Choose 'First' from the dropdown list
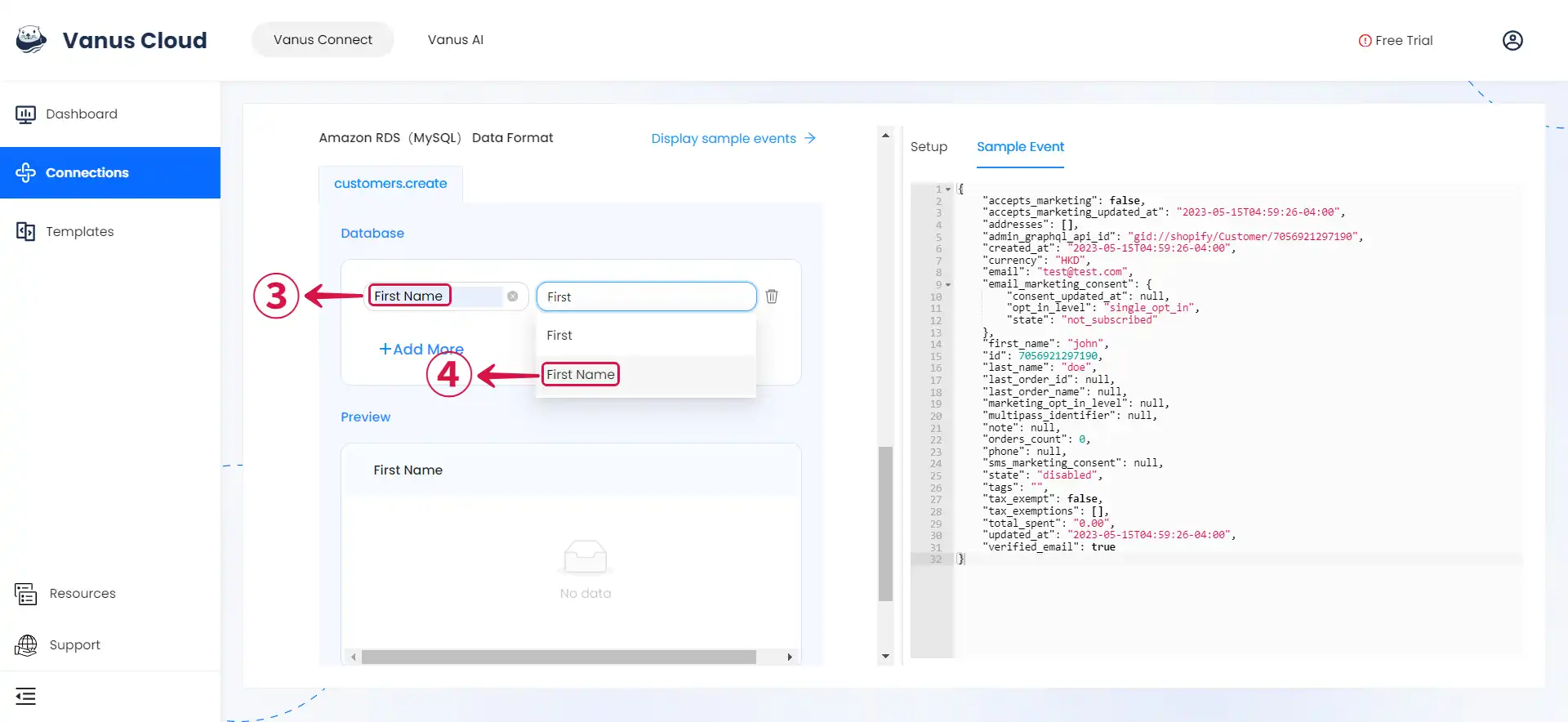This screenshot has height=722, width=1568. tap(646, 336)
